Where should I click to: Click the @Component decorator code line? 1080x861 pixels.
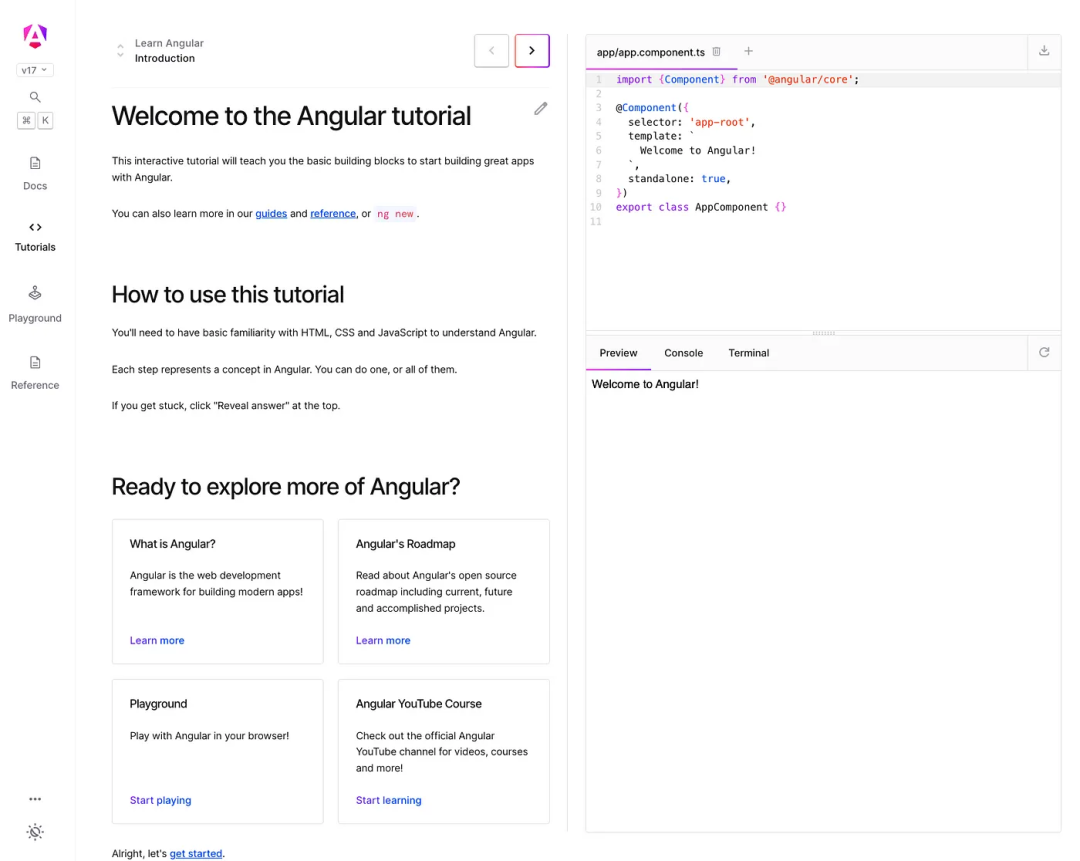[x=652, y=107]
